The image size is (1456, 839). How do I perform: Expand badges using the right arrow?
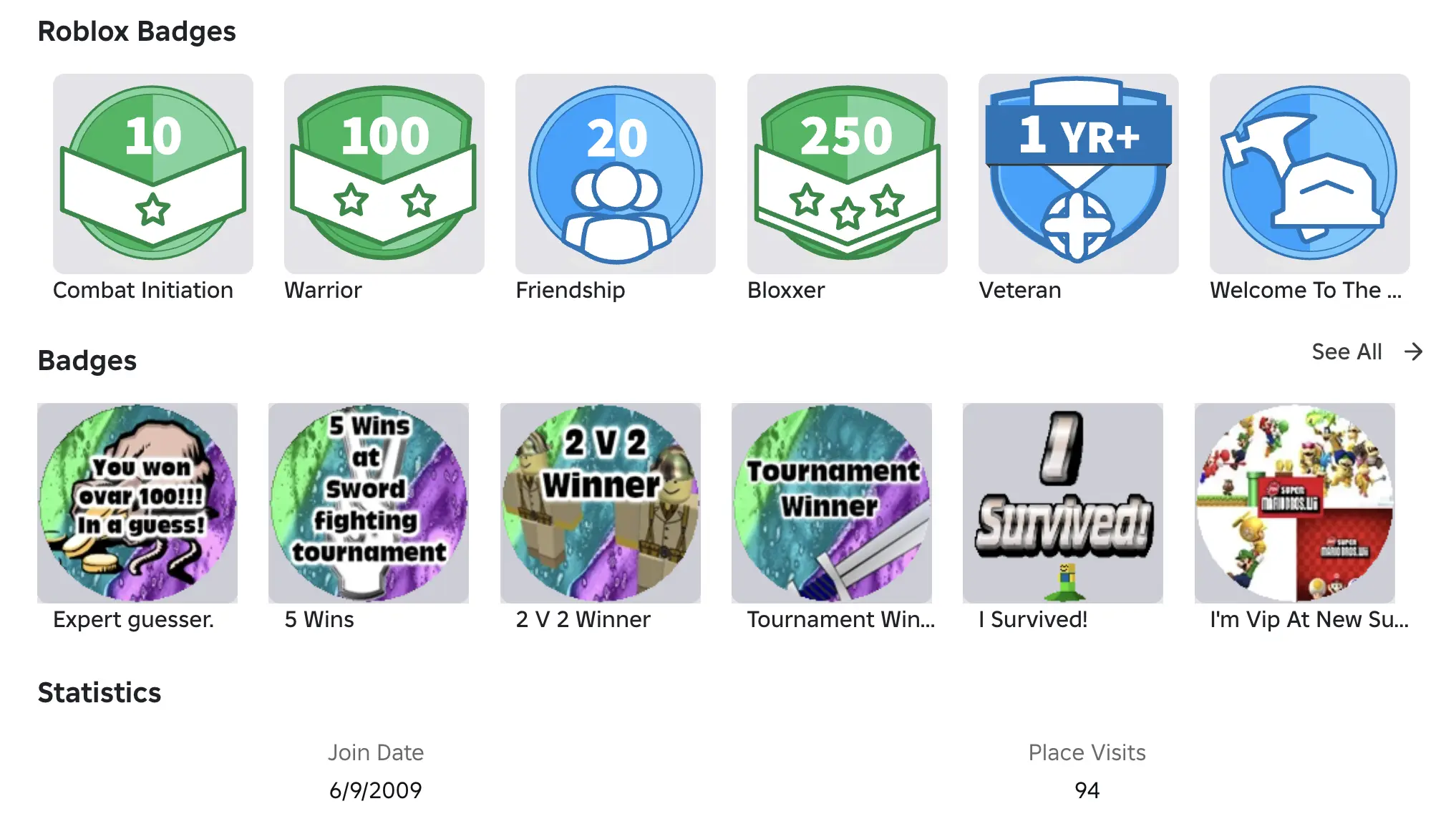(1414, 351)
